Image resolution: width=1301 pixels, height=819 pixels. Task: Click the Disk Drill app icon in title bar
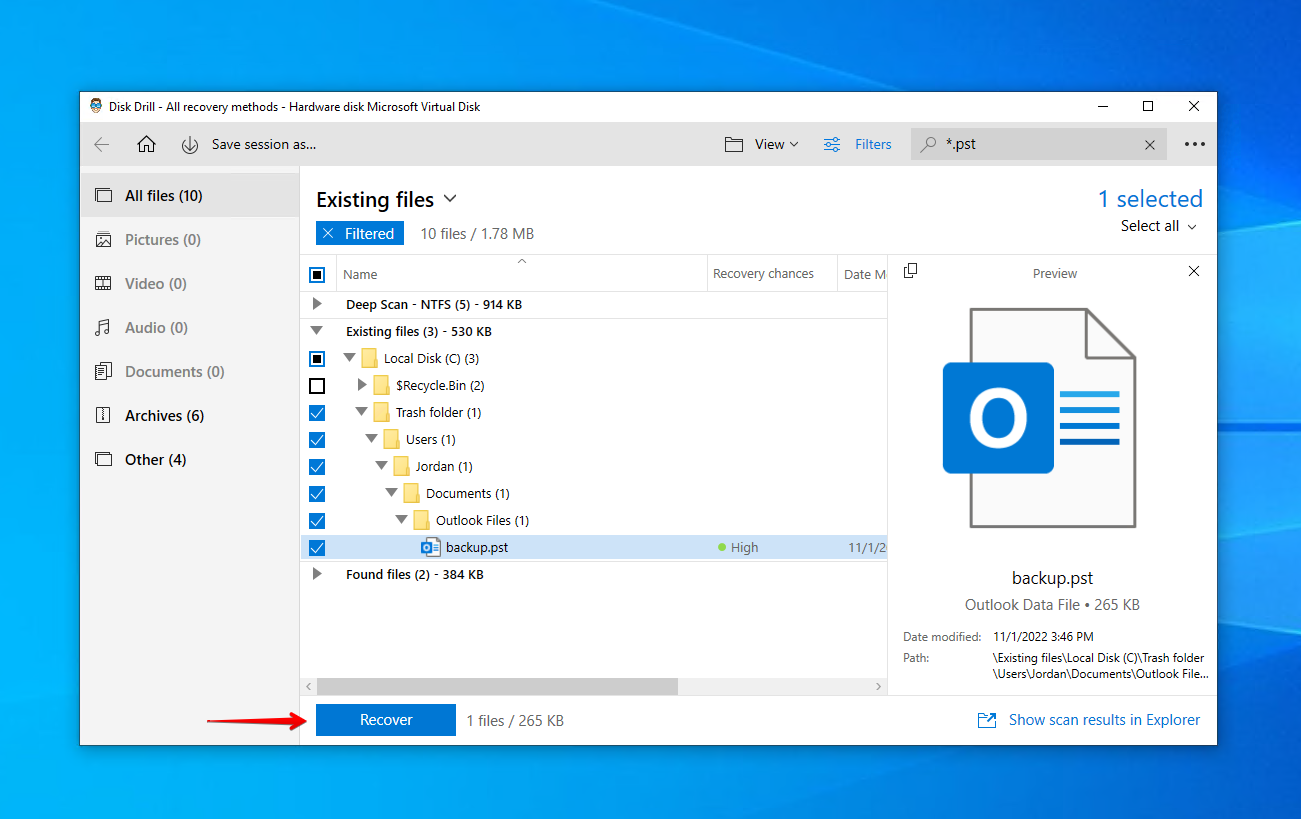96,106
